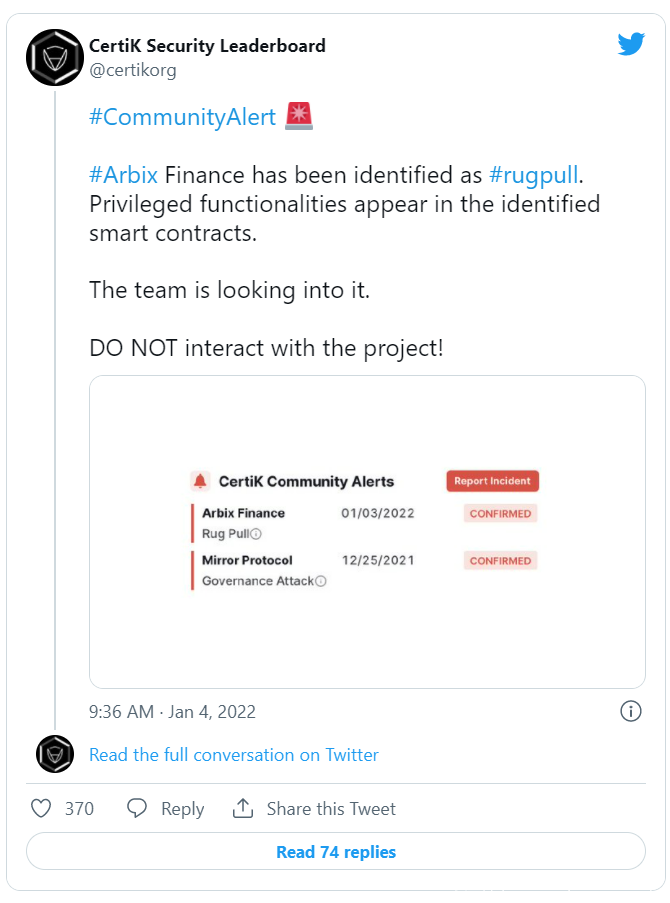
Task: Click the Share this Tweet label
Action: pyautogui.click(x=331, y=809)
